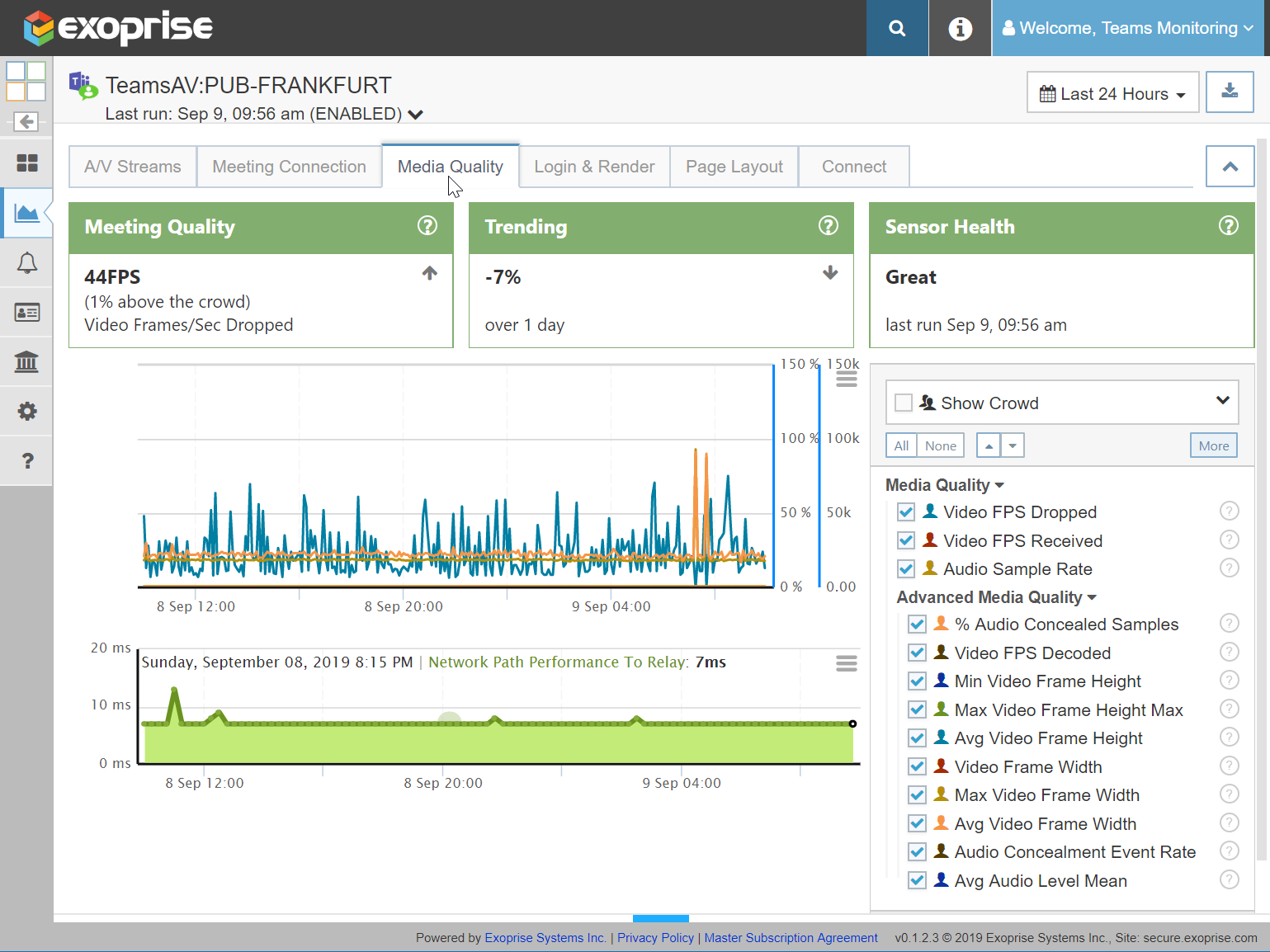Open the Exoprise Systems Inc. link

[x=545, y=938]
